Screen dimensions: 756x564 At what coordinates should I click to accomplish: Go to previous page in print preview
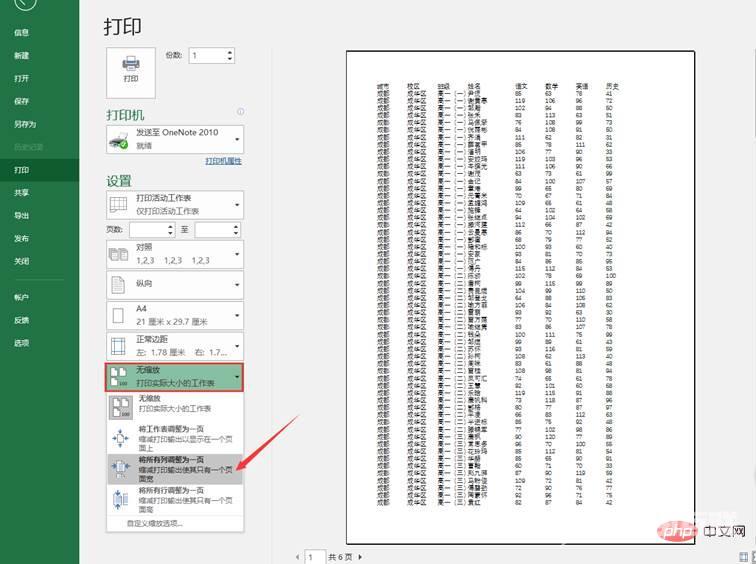tap(297, 557)
